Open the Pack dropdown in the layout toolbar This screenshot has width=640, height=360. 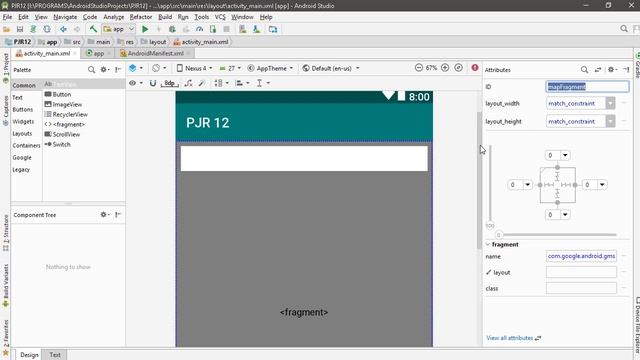tap(221, 83)
